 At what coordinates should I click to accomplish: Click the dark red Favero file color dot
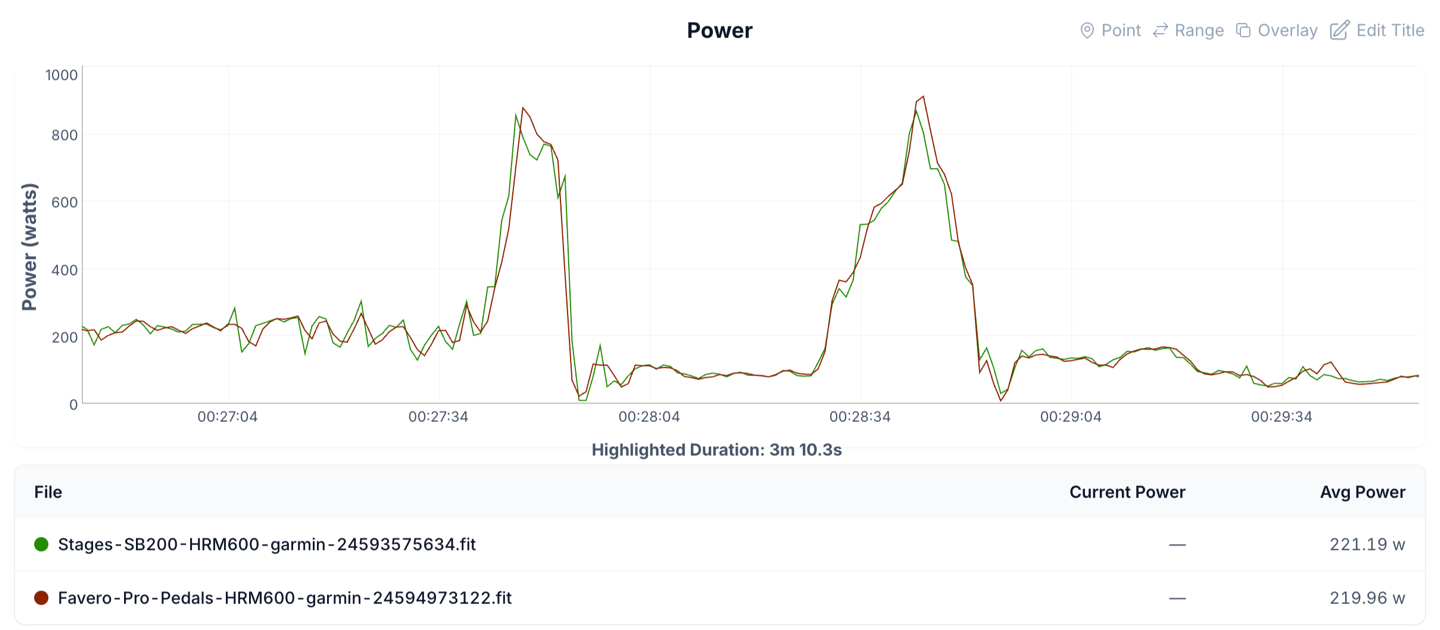(41, 598)
